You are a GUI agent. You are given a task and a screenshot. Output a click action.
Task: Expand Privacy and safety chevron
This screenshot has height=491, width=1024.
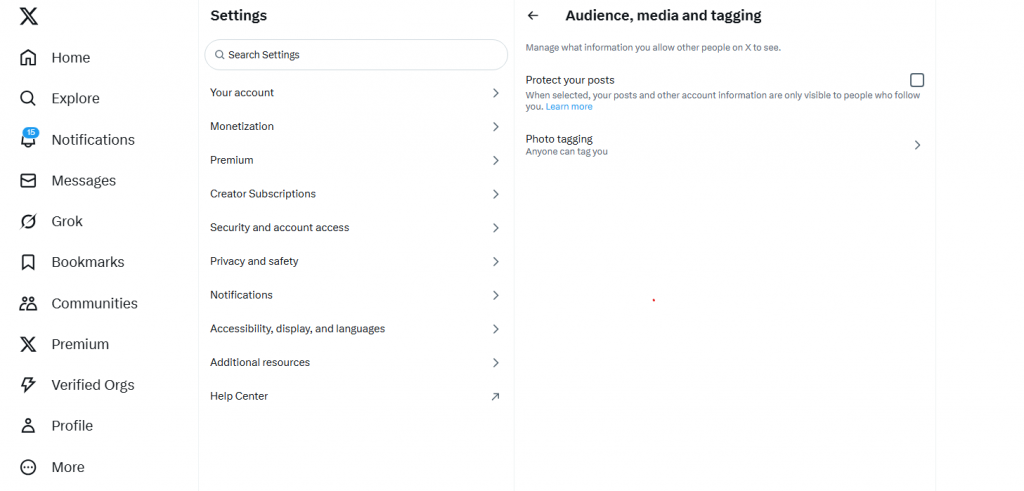click(x=496, y=261)
